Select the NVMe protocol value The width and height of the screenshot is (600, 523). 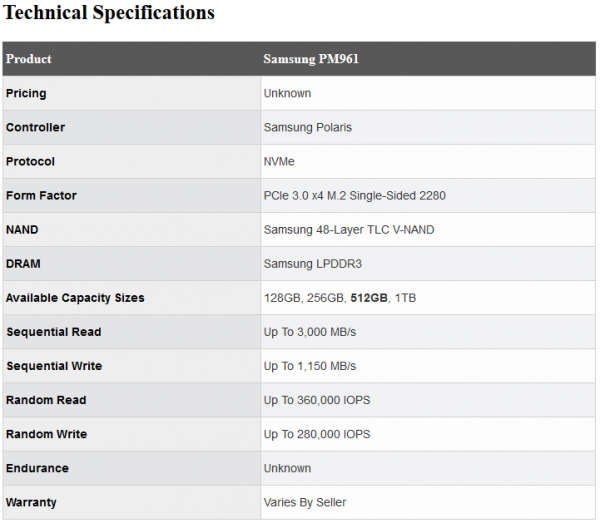(279, 161)
